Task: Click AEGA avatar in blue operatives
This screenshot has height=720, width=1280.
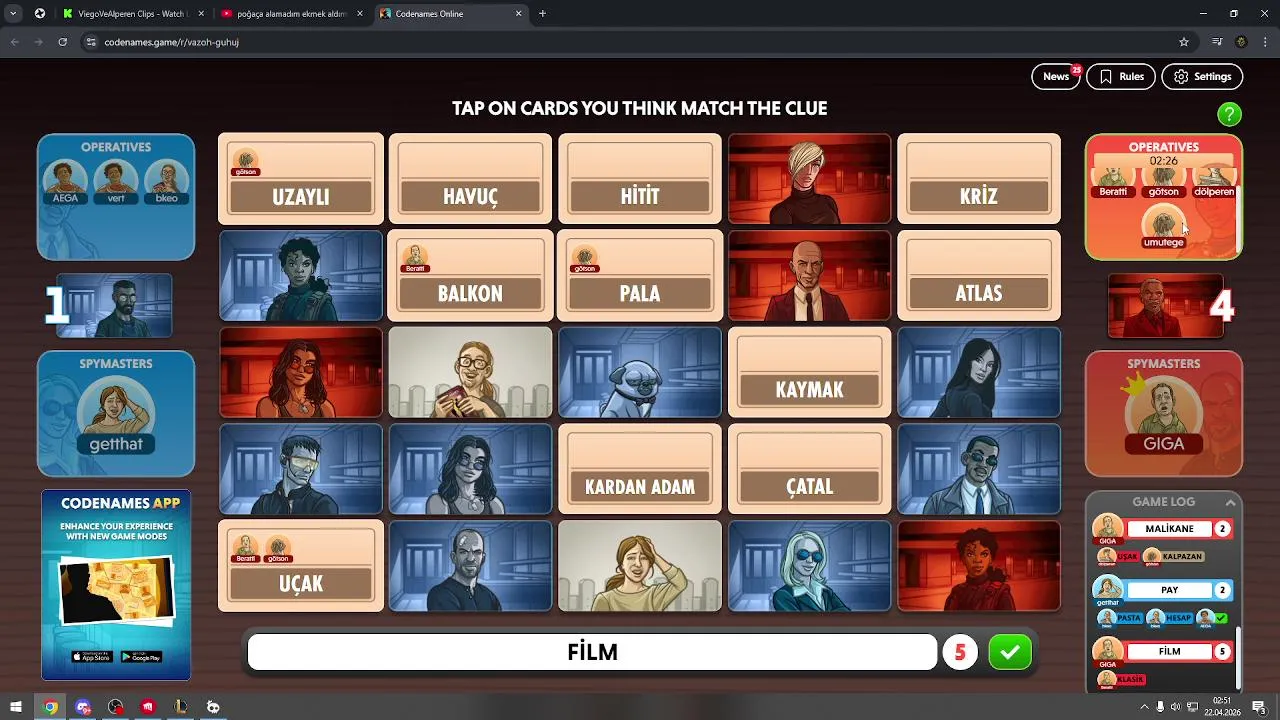Action: pos(65,181)
